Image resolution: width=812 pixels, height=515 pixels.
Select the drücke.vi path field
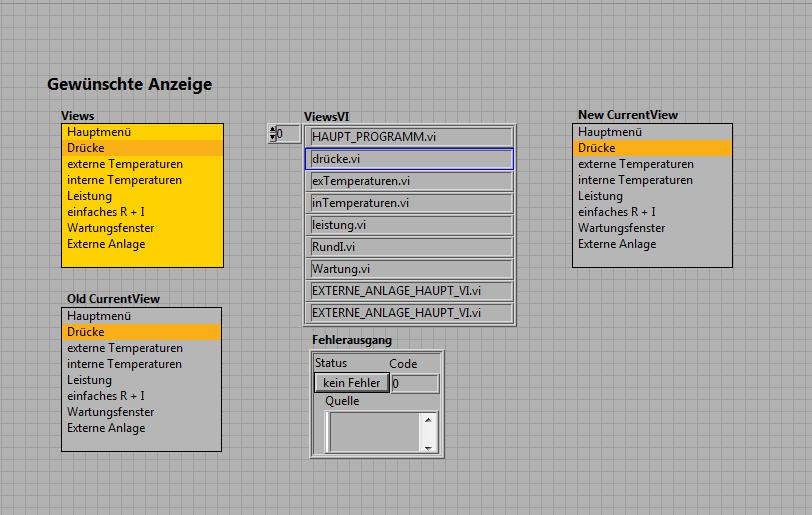point(410,159)
